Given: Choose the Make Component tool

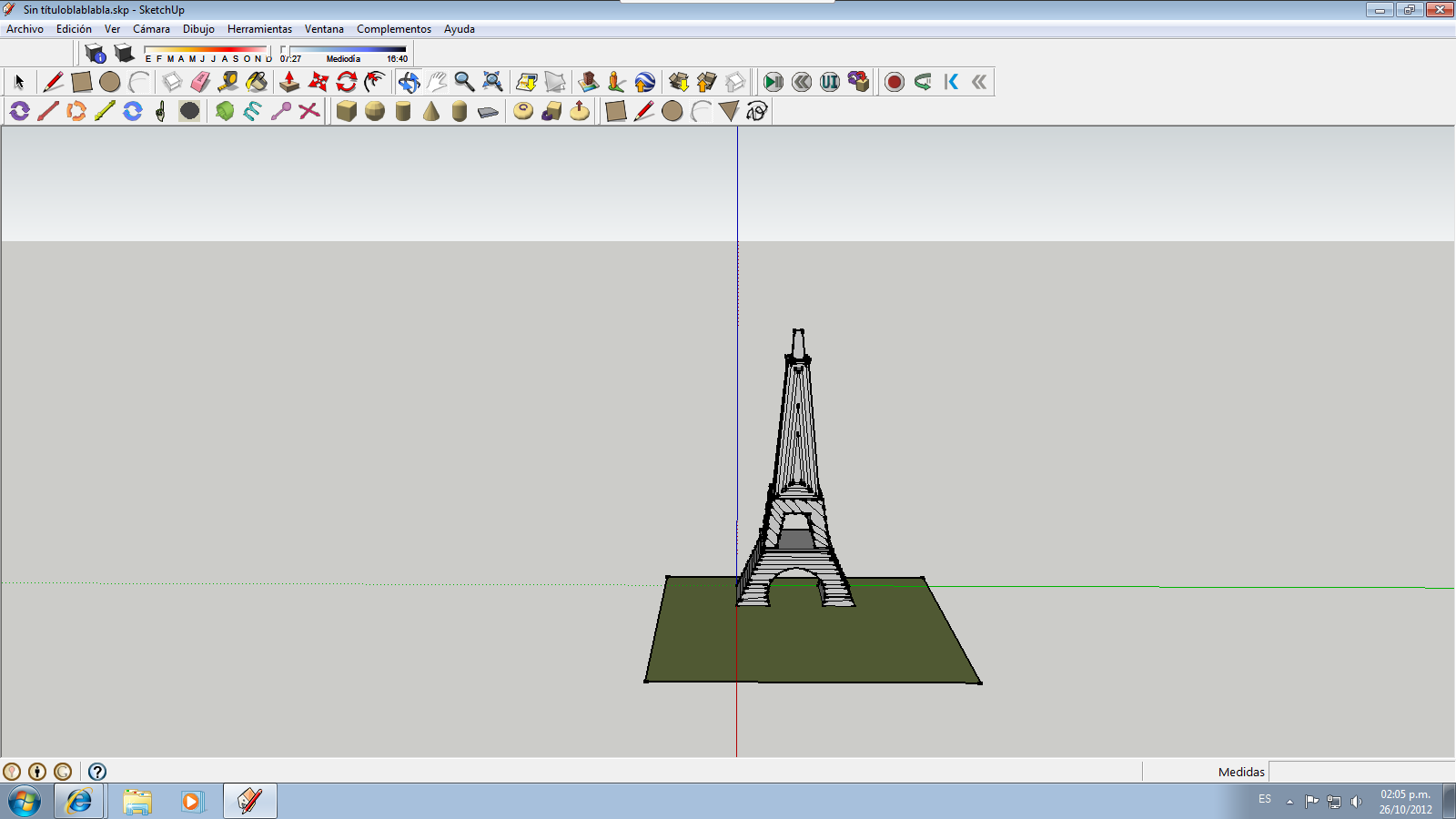Looking at the screenshot, I should (x=172, y=82).
